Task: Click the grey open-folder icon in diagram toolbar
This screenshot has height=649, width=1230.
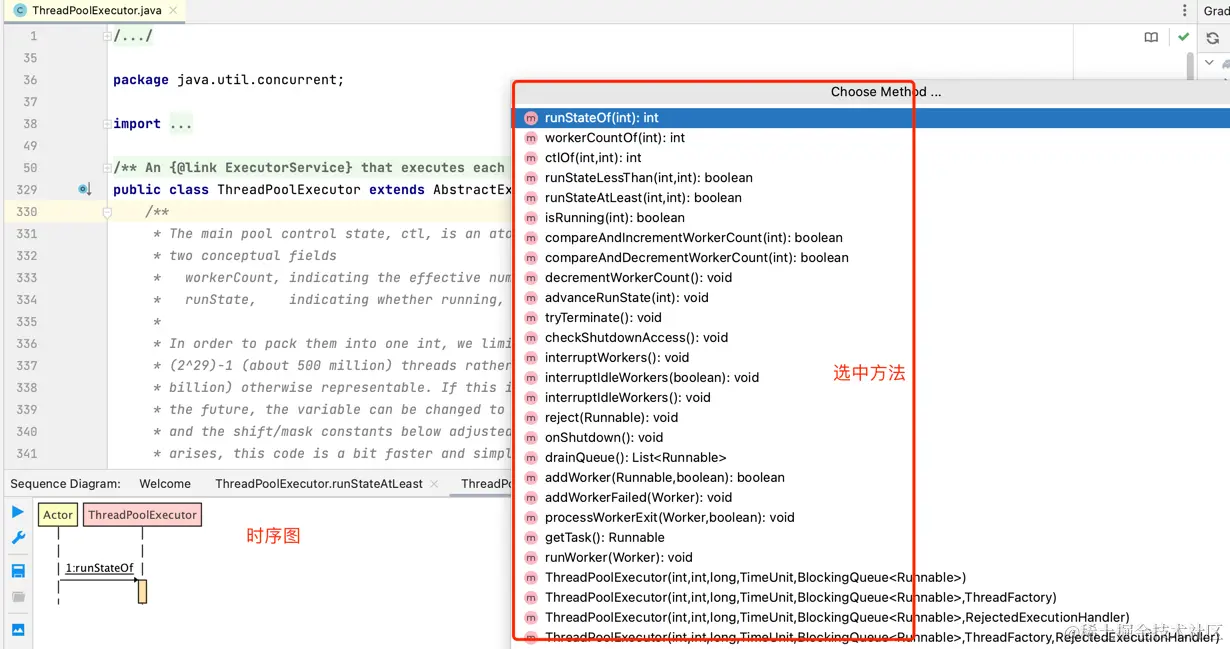Action: click(18, 597)
